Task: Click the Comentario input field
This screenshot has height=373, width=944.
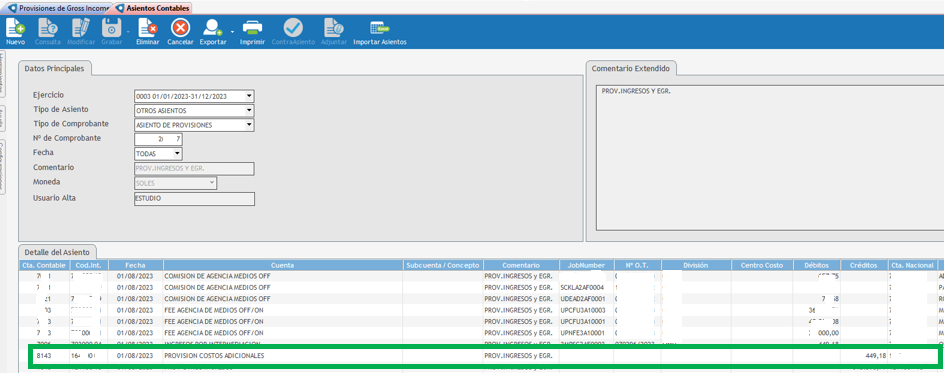Action: (194, 168)
